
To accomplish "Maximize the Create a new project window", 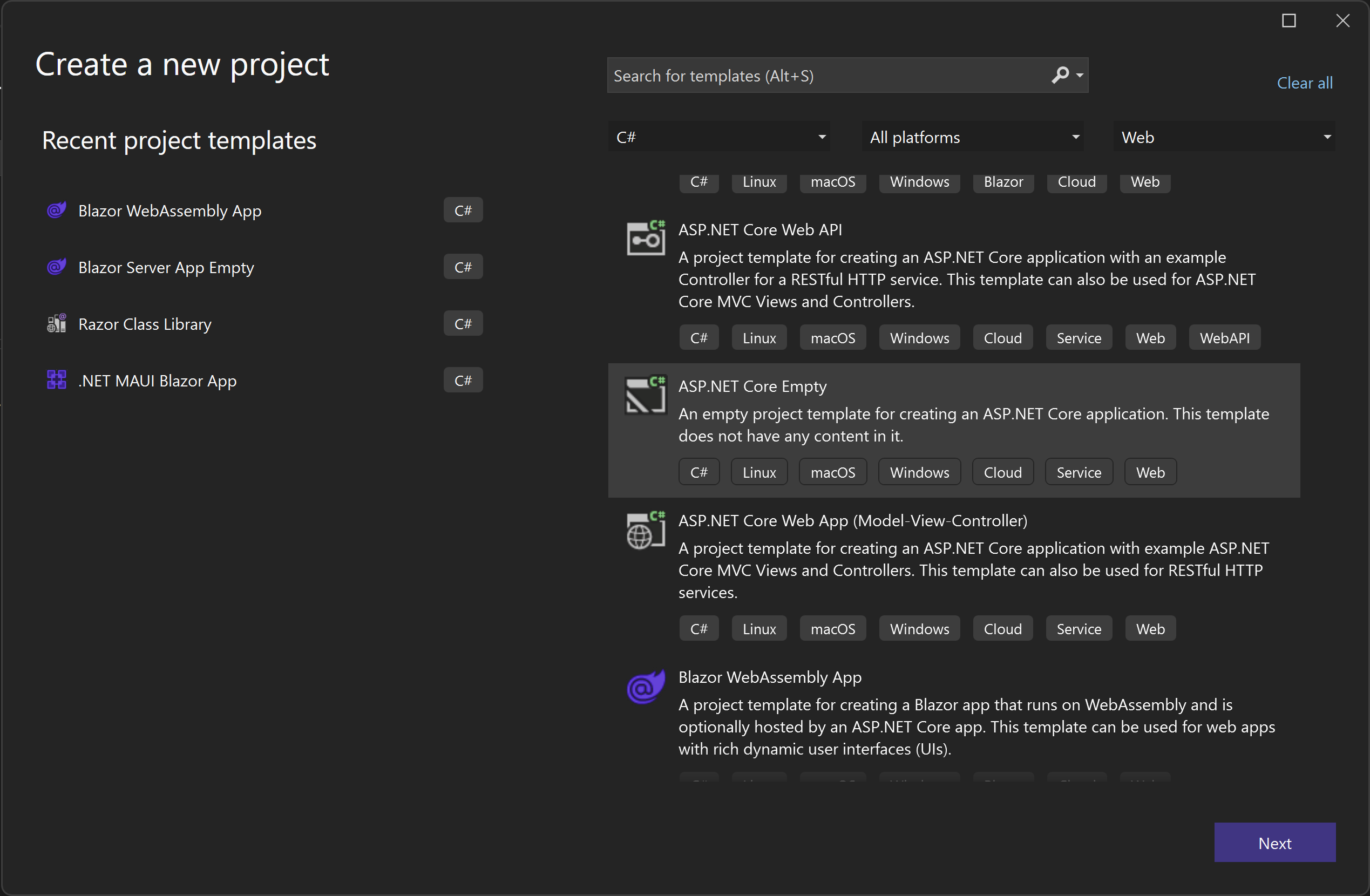I will tap(1289, 21).
